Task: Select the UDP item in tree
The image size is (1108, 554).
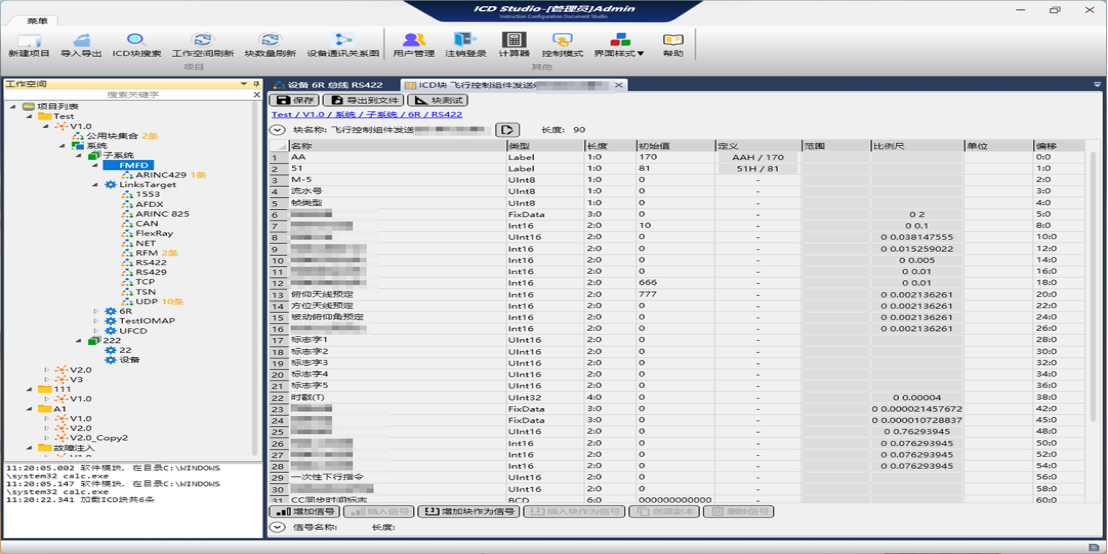Action: click(146, 301)
